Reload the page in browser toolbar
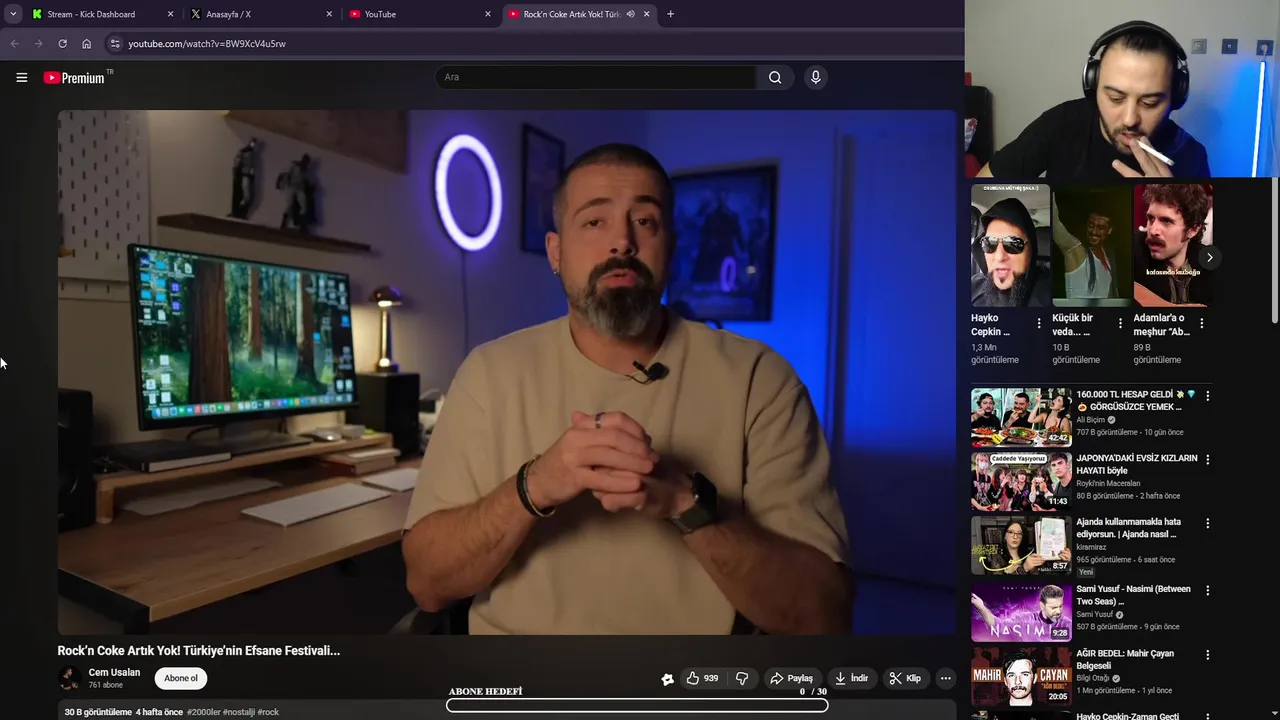 62,44
